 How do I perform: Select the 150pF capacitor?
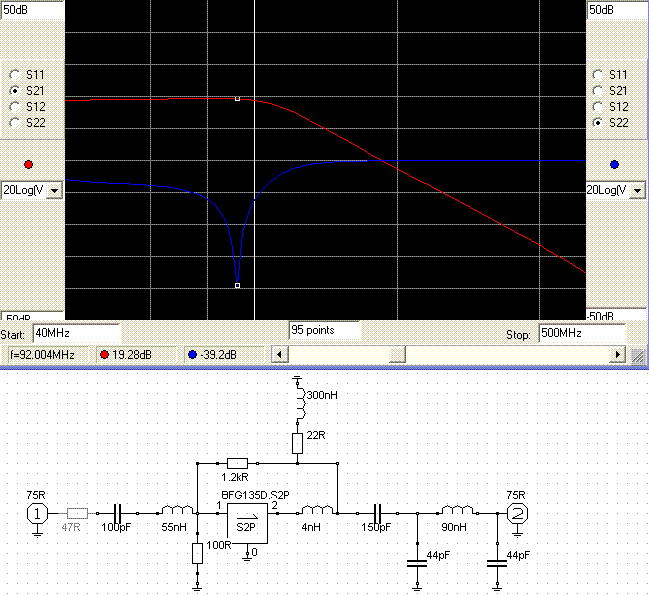377,513
